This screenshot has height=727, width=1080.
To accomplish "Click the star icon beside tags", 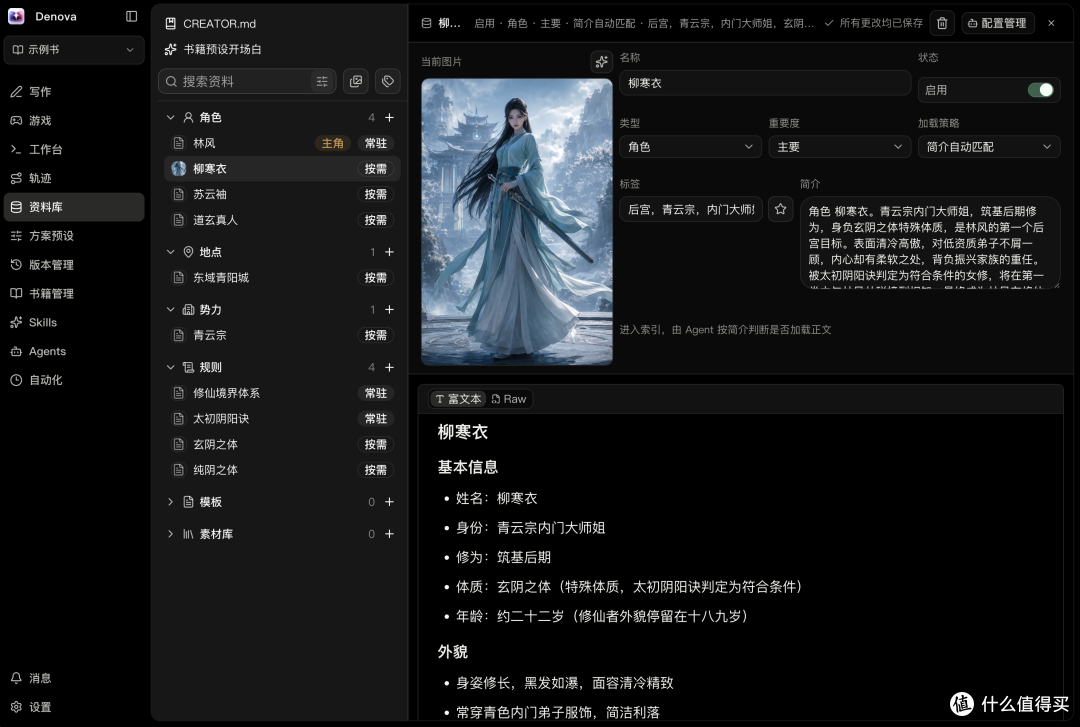I will click(x=780, y=209).
